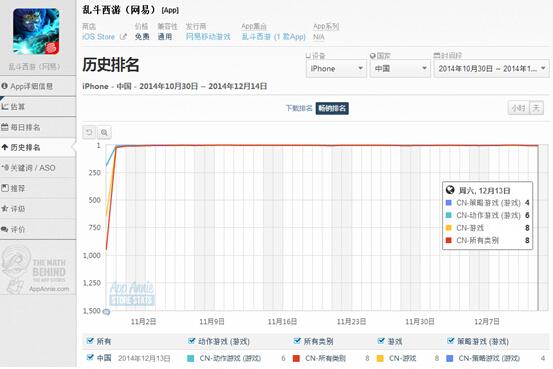Click the reset zoom undo icon
553x369 pixels.
pos(89,132)
